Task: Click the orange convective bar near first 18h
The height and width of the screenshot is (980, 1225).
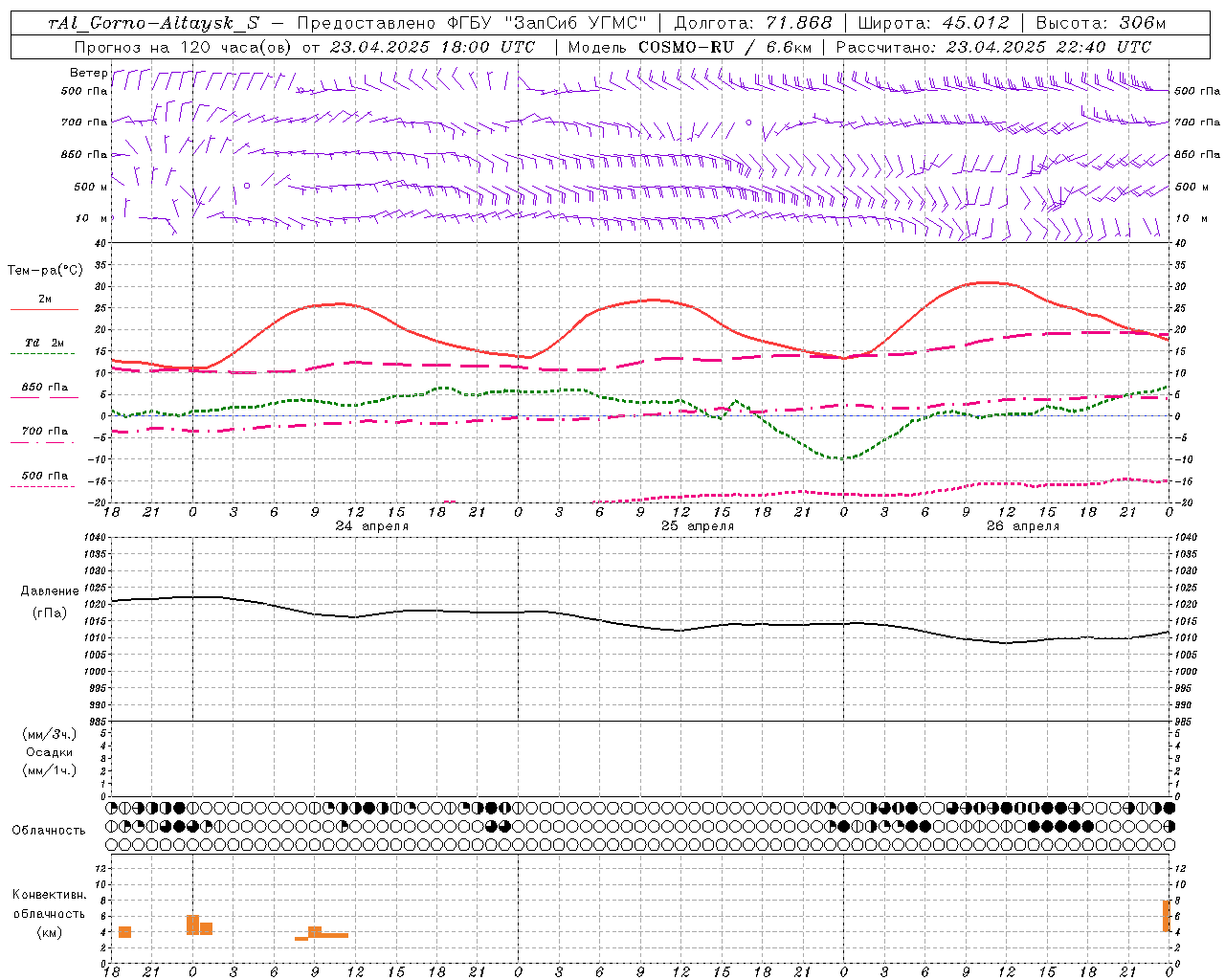Action: 124,932
